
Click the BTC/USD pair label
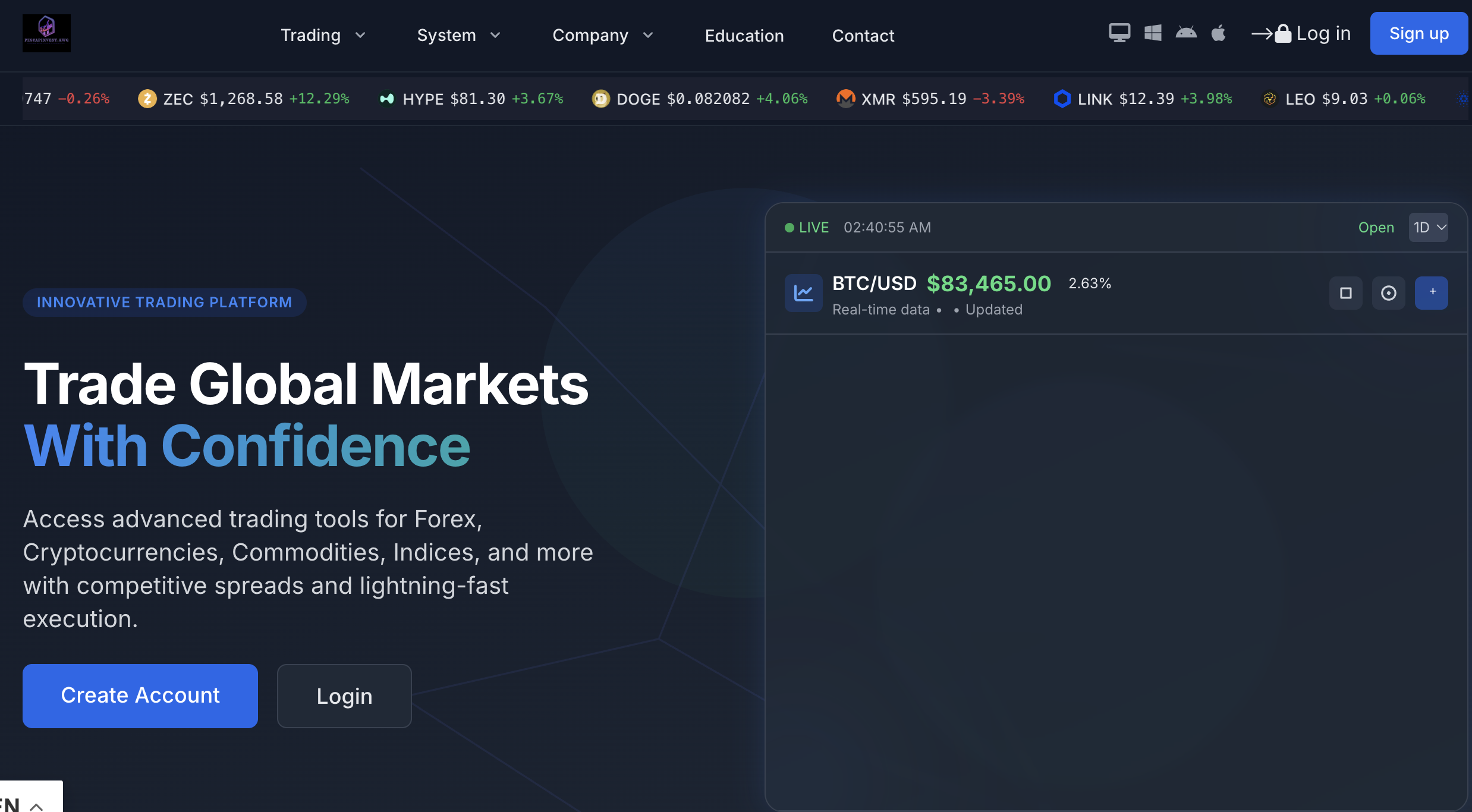[x=875, y=284]
